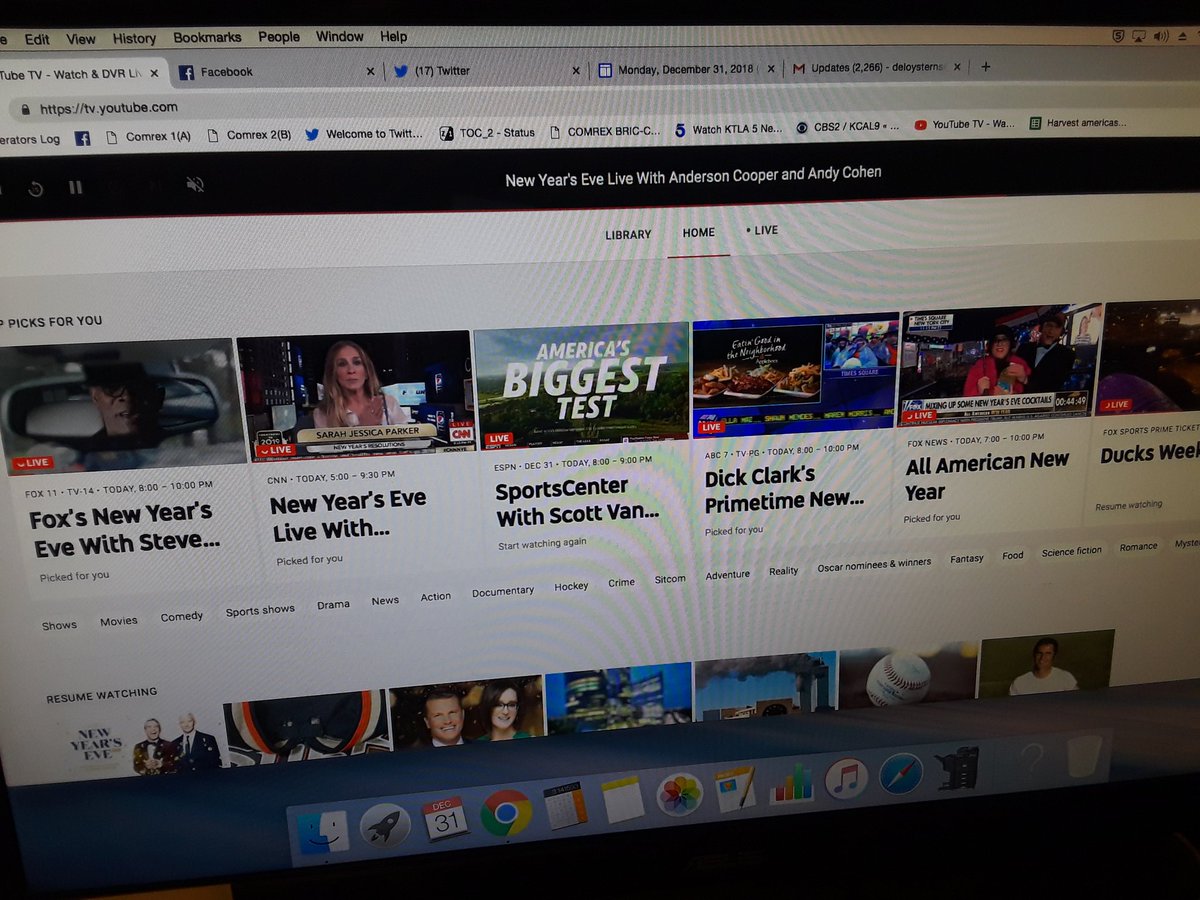Select the Sitcom category chip

click(x=670, y=579)
